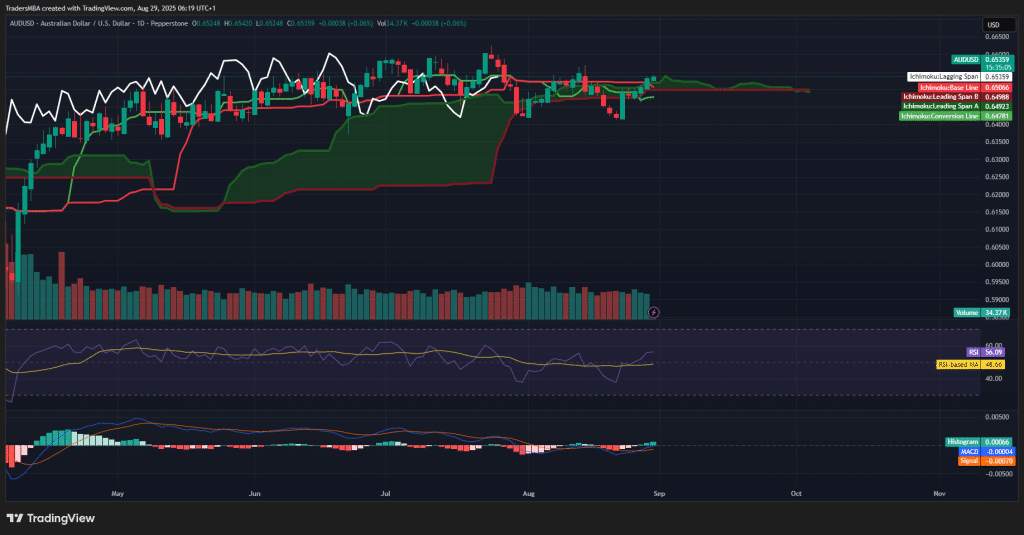This screenshot has width=1024, height=535.
Task: Select the purple RSI value label
Action: [x=972, y=352]
